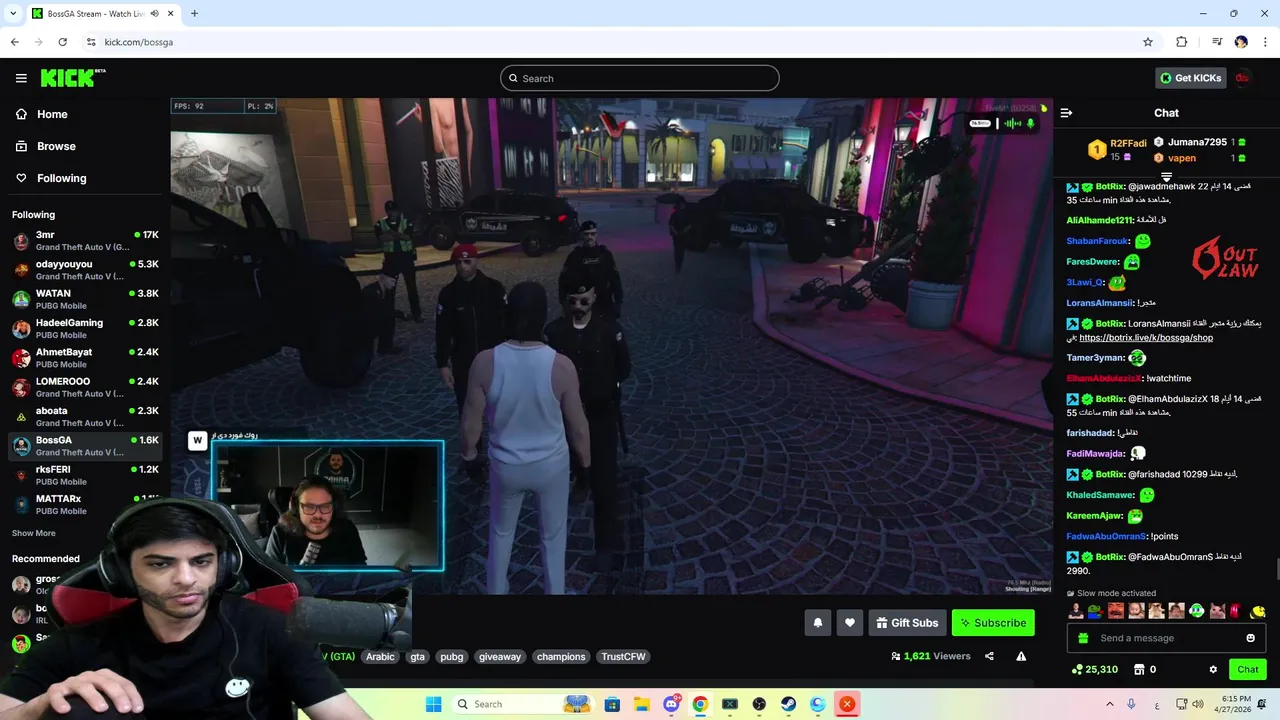Open the emoji picker in chat
The height and width of the screenshot is (720, 1280).
tap(1250, 638)
